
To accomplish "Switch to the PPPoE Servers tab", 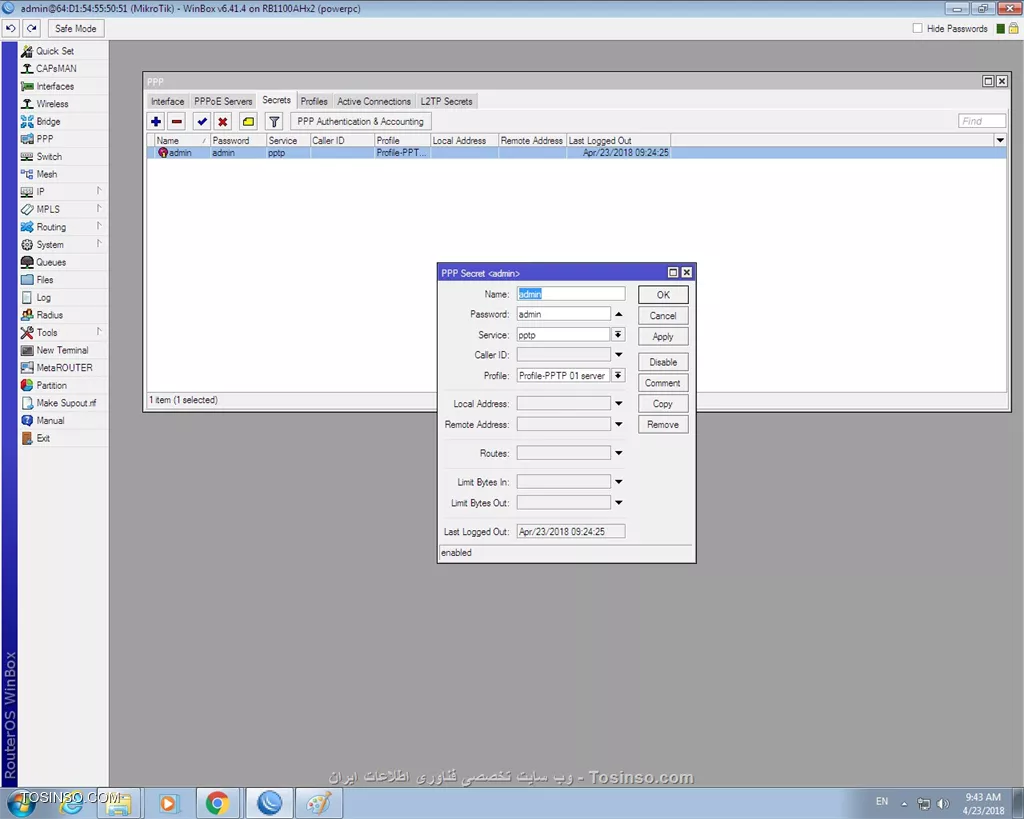I will (x=223, y=101).
